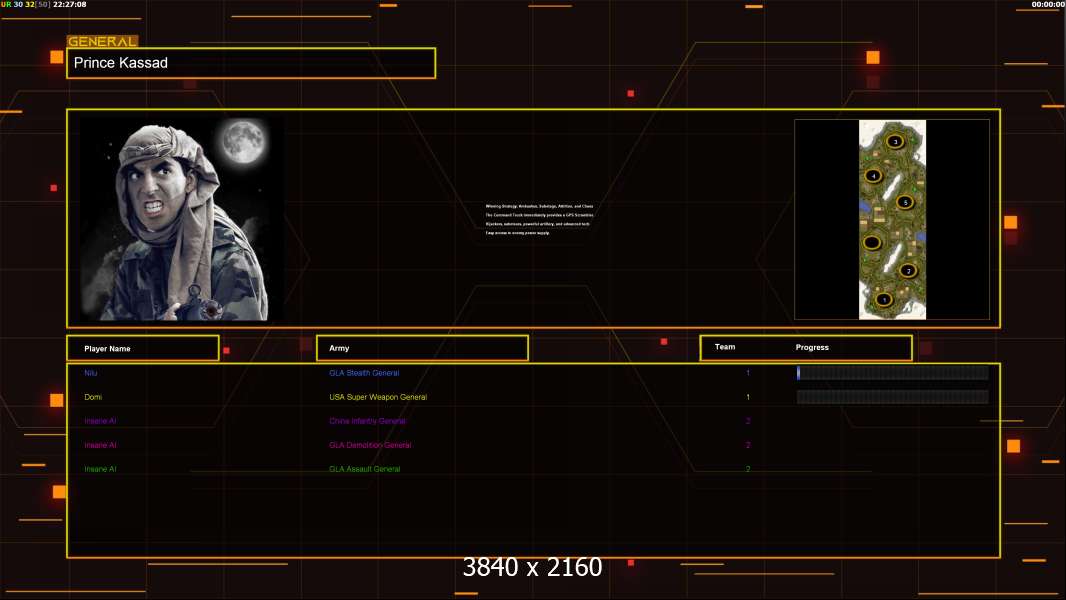Click team number 1 in Domi's row

pyautogui.click(x=748, y=397)
